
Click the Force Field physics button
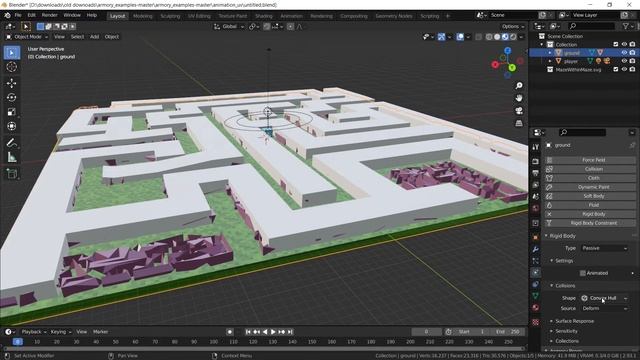click(590, 160)
